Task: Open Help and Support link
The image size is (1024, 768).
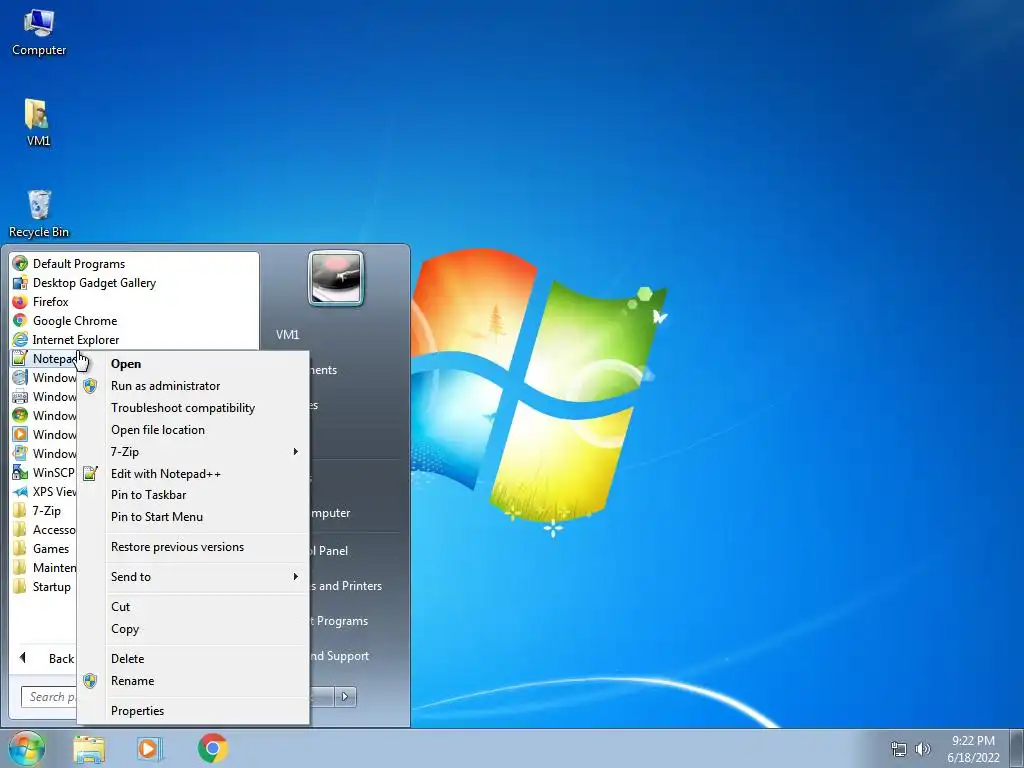Action: pyautogui.click(x=340, y=656)
